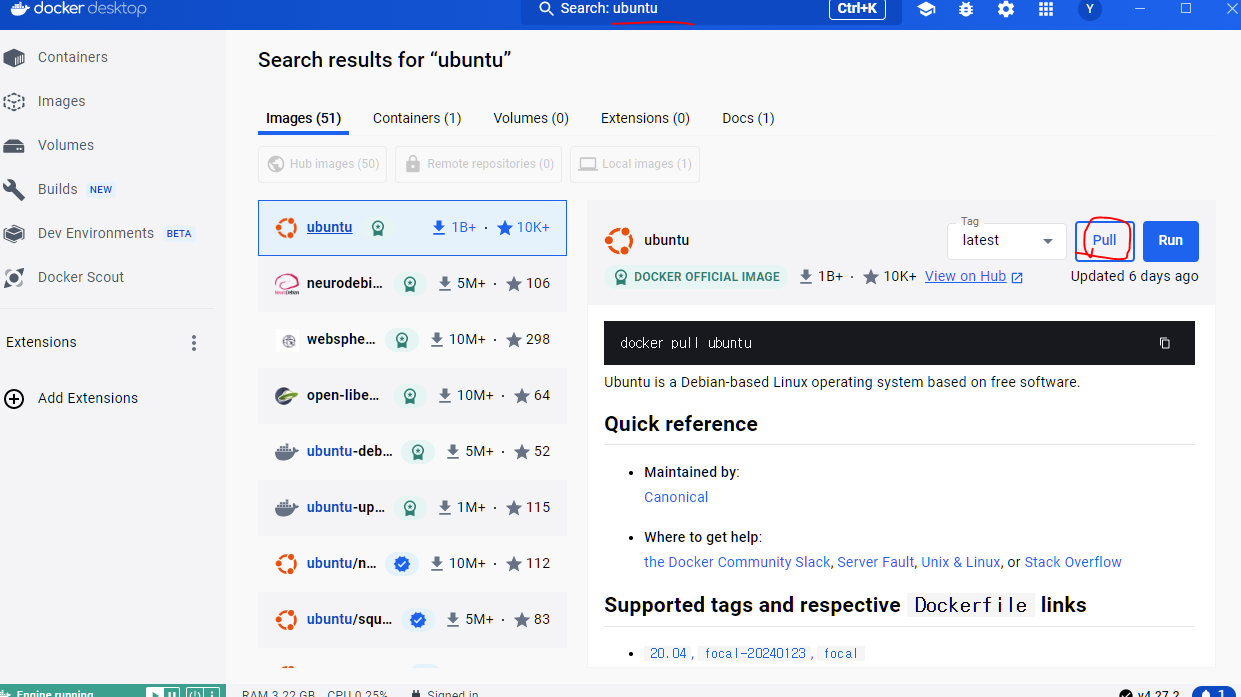This screenshot has height=697, width=1241.
Task: Switch to the Images (51) tab
Action: point(304,118)
